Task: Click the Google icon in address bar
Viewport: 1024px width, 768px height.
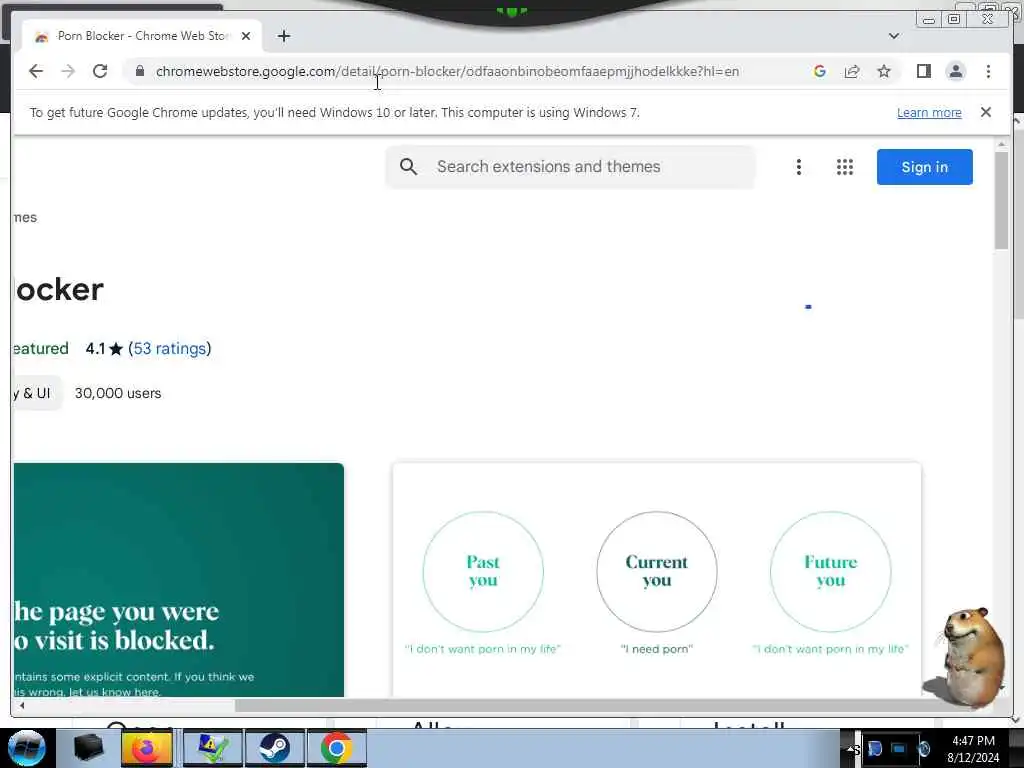Action: coord(820,71)
